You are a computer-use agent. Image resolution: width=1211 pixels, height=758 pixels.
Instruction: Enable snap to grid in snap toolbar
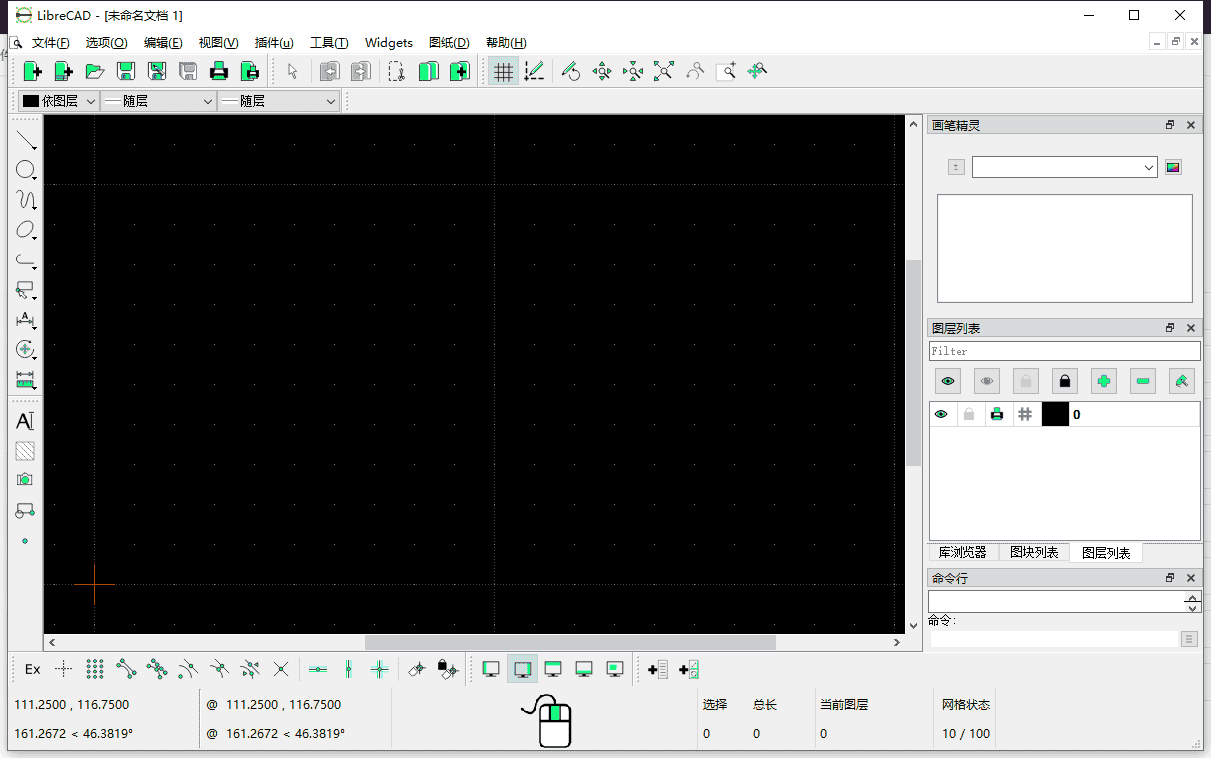tap(93, 669)
